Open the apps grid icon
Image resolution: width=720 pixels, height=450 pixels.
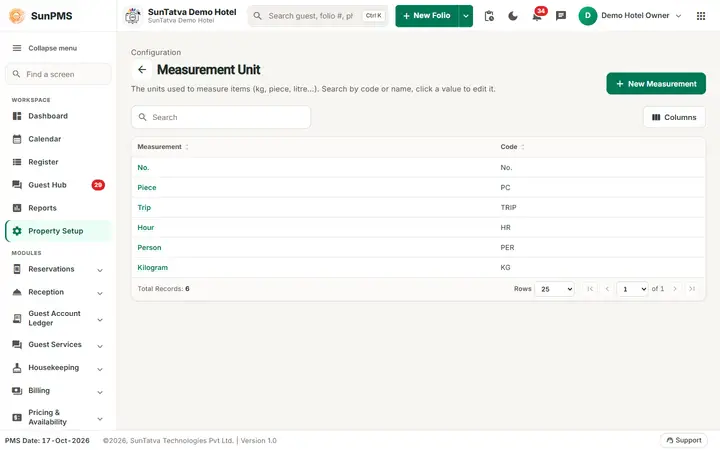click(x=701, y=16)
